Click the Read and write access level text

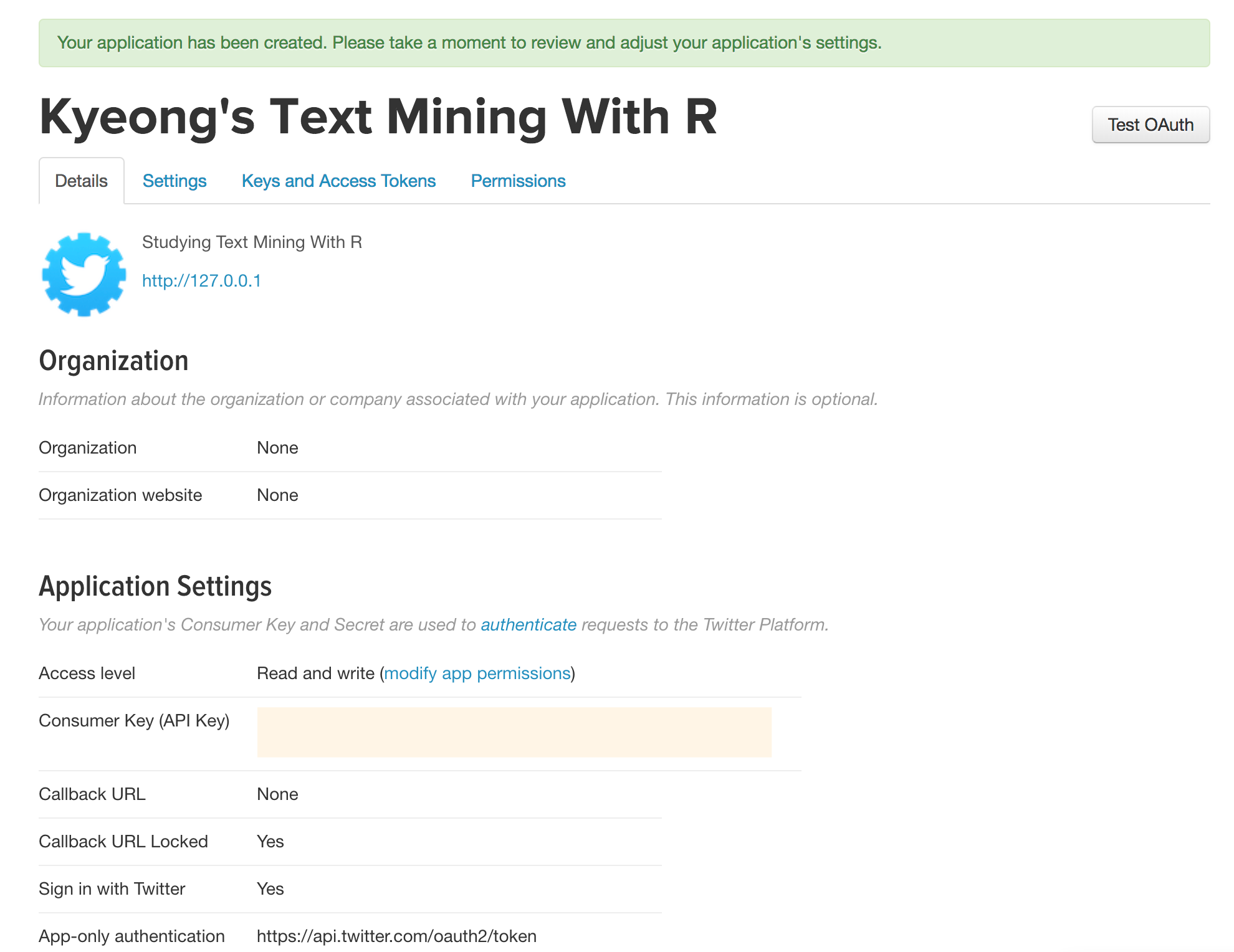point(315,673)
